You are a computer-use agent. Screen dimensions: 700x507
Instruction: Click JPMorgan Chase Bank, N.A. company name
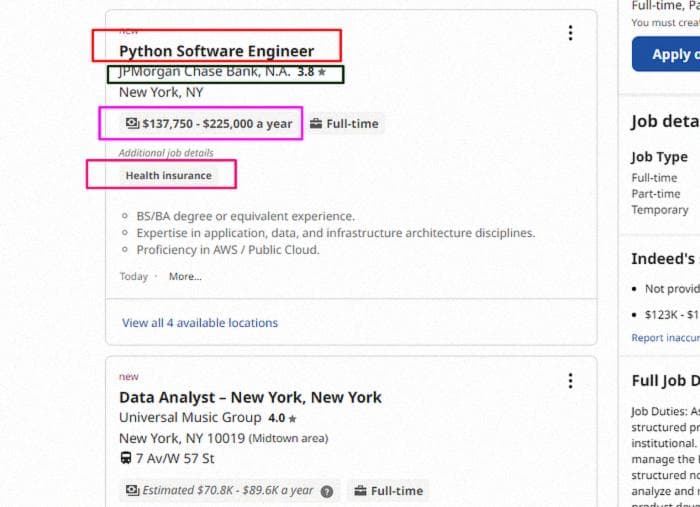click(x=205, y=71)
